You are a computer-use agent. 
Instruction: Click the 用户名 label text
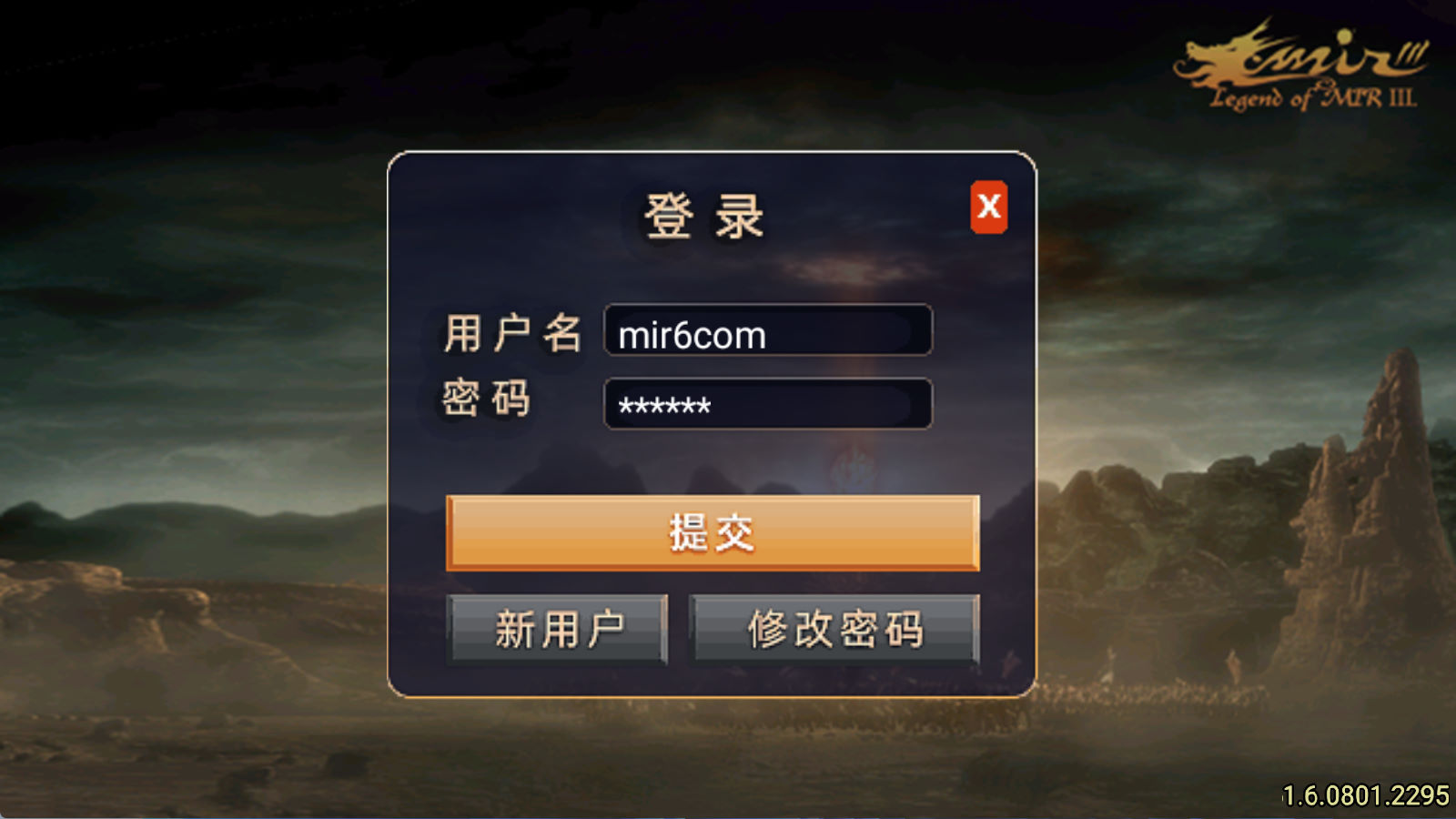click(512, 332)
